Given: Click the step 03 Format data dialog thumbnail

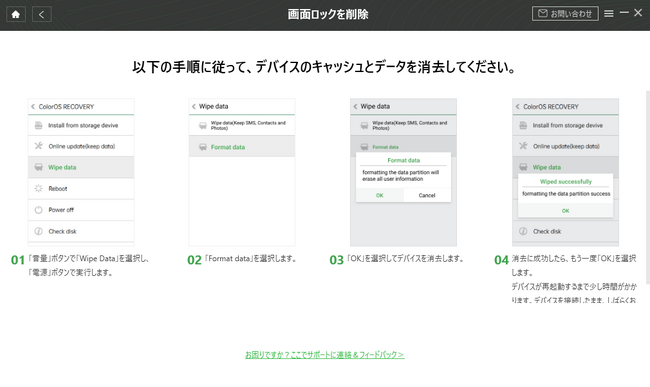Looking at the screenshot, I should tap(403, 172).
